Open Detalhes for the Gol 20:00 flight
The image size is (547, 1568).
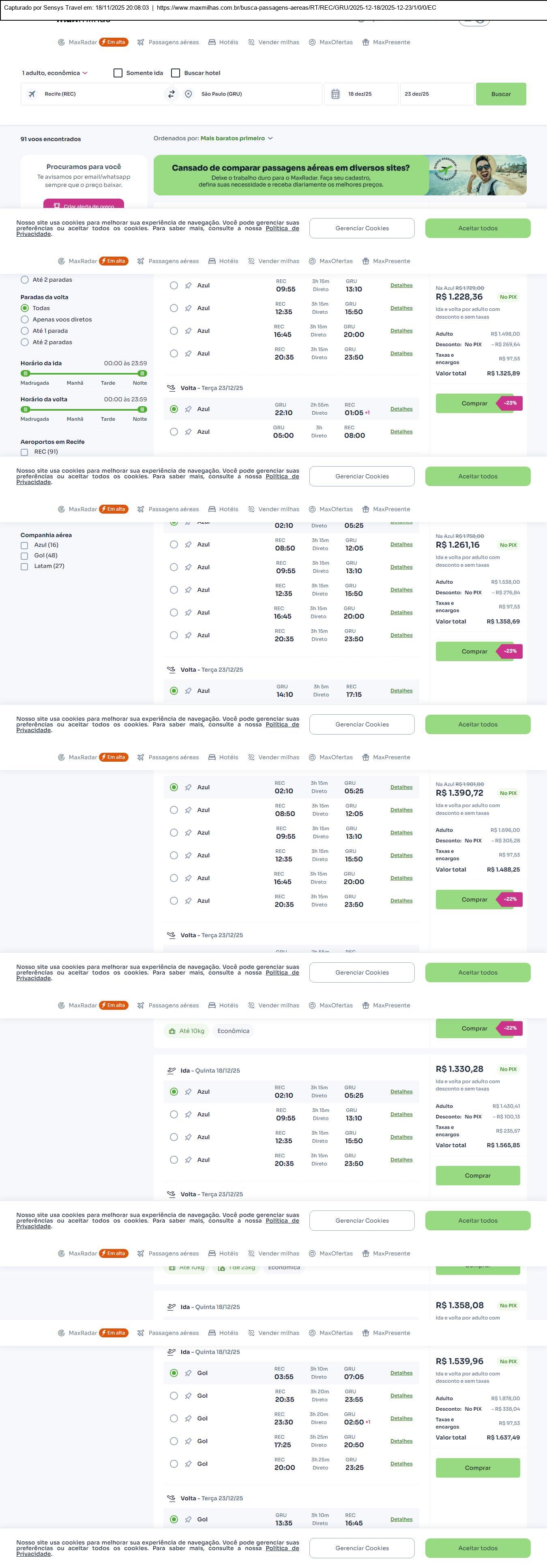(401, 1463)
